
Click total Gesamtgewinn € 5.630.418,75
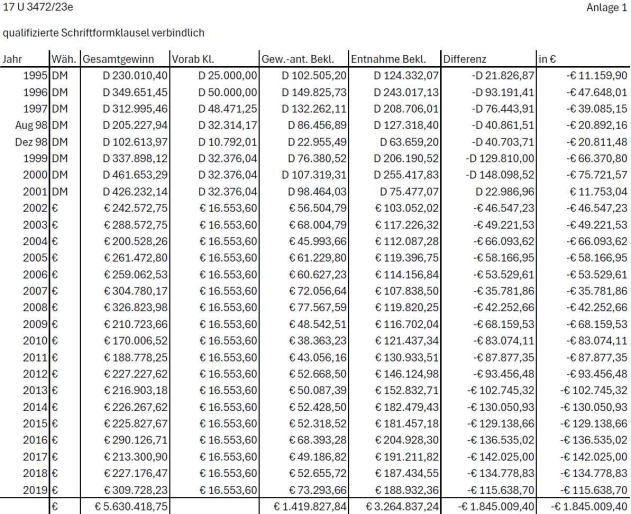(x=132, y=506)
